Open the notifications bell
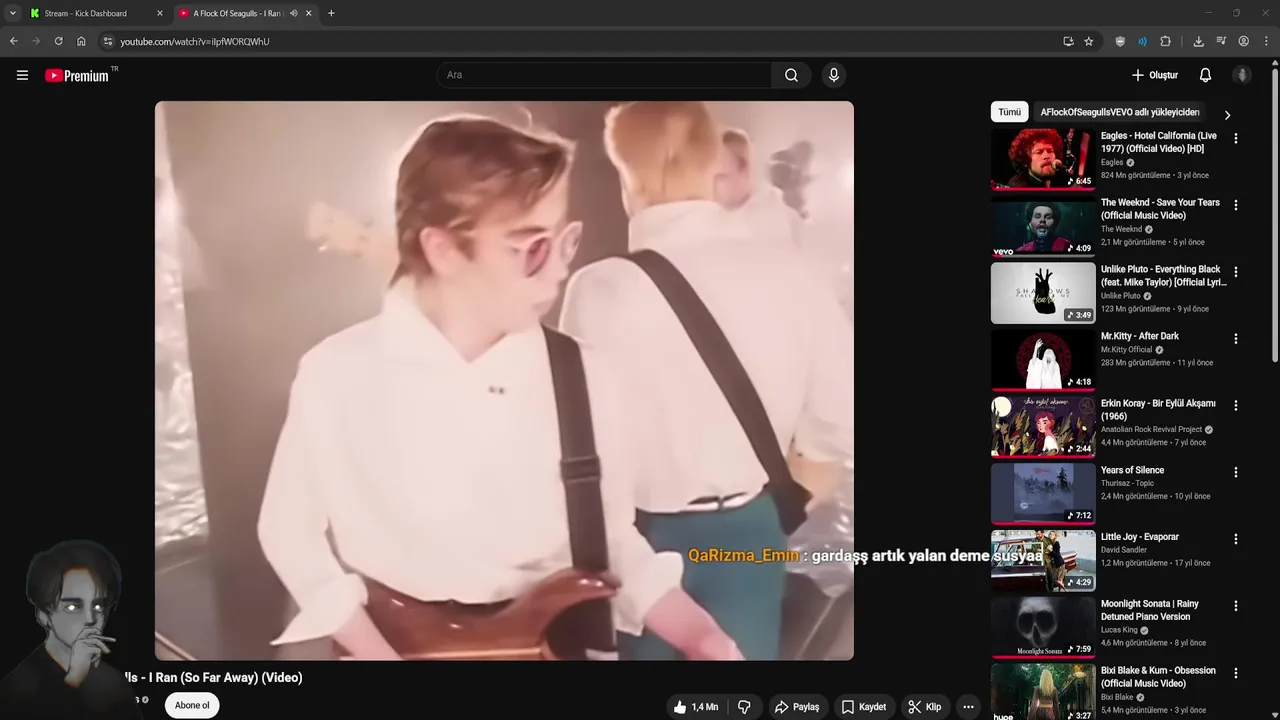The height and width of the screenshot is (720, 1280). pos(1205,75)
